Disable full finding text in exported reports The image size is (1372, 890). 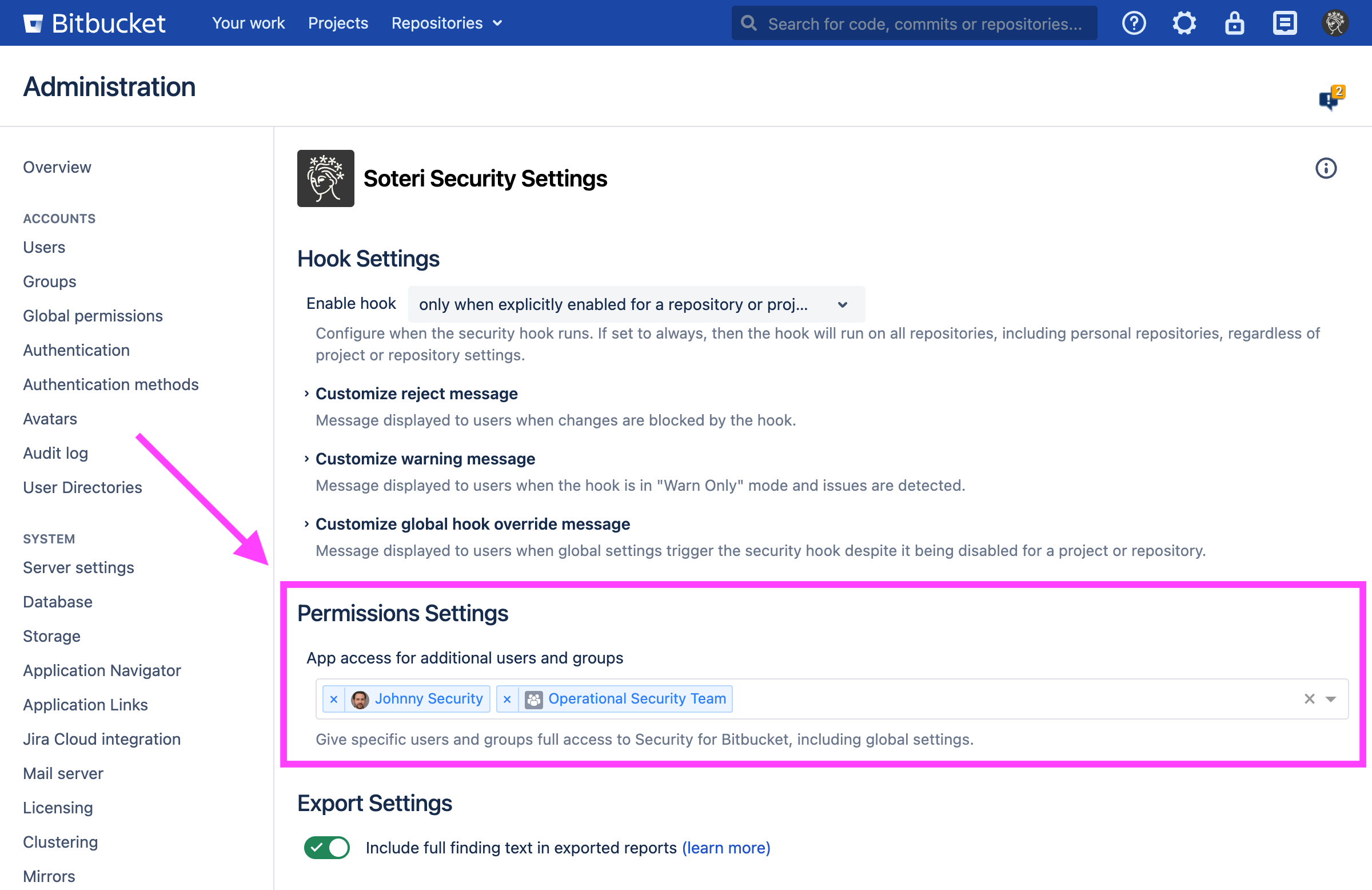click(326, 848)
